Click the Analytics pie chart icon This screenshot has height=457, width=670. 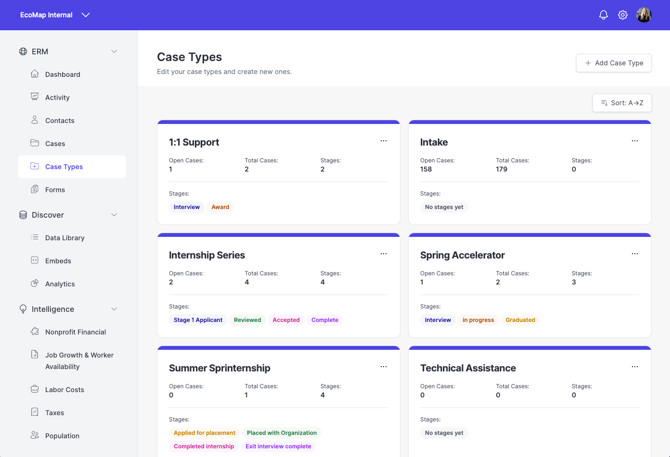point(35,283)
